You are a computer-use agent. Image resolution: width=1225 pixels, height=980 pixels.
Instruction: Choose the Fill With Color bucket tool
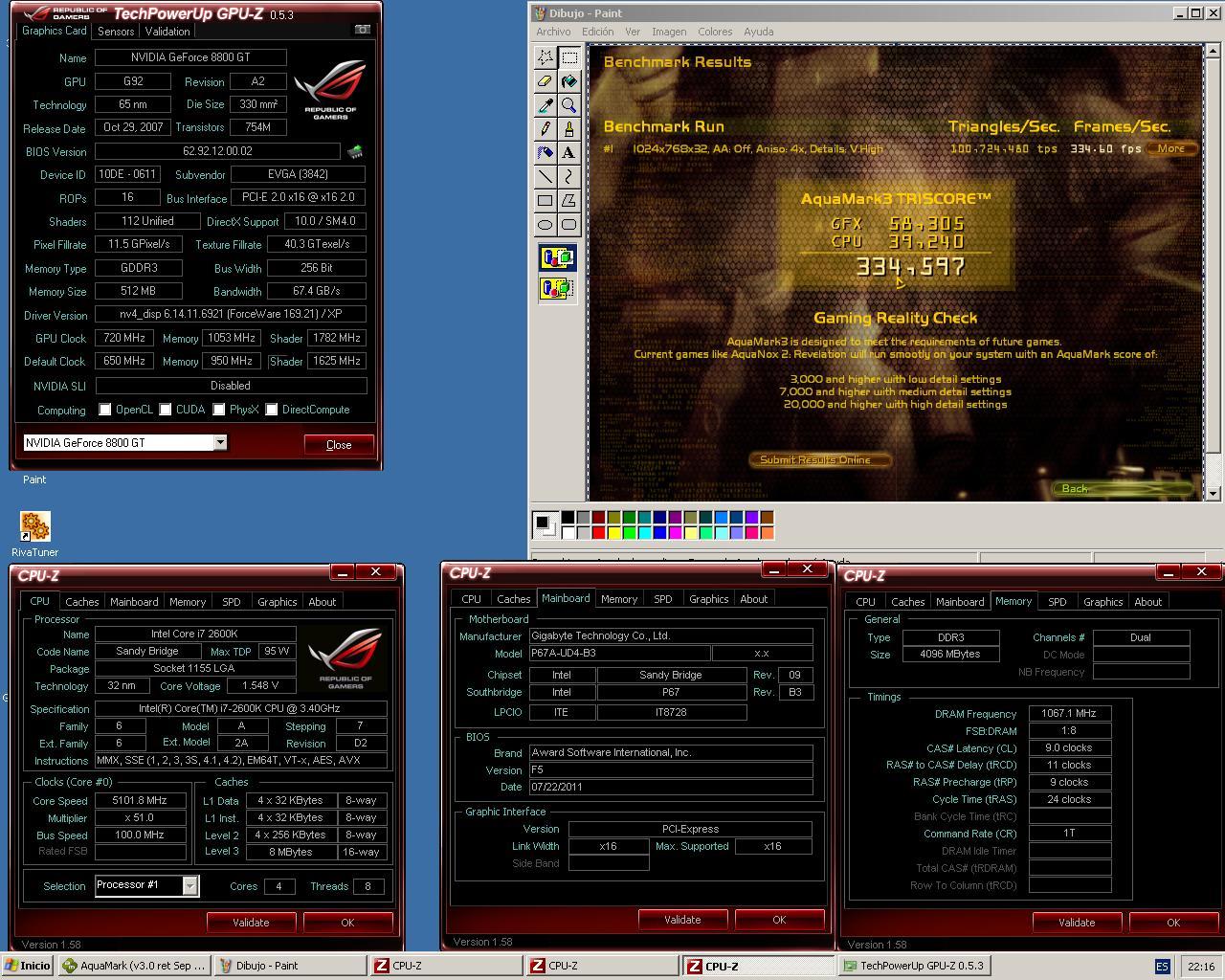[568, 81]
